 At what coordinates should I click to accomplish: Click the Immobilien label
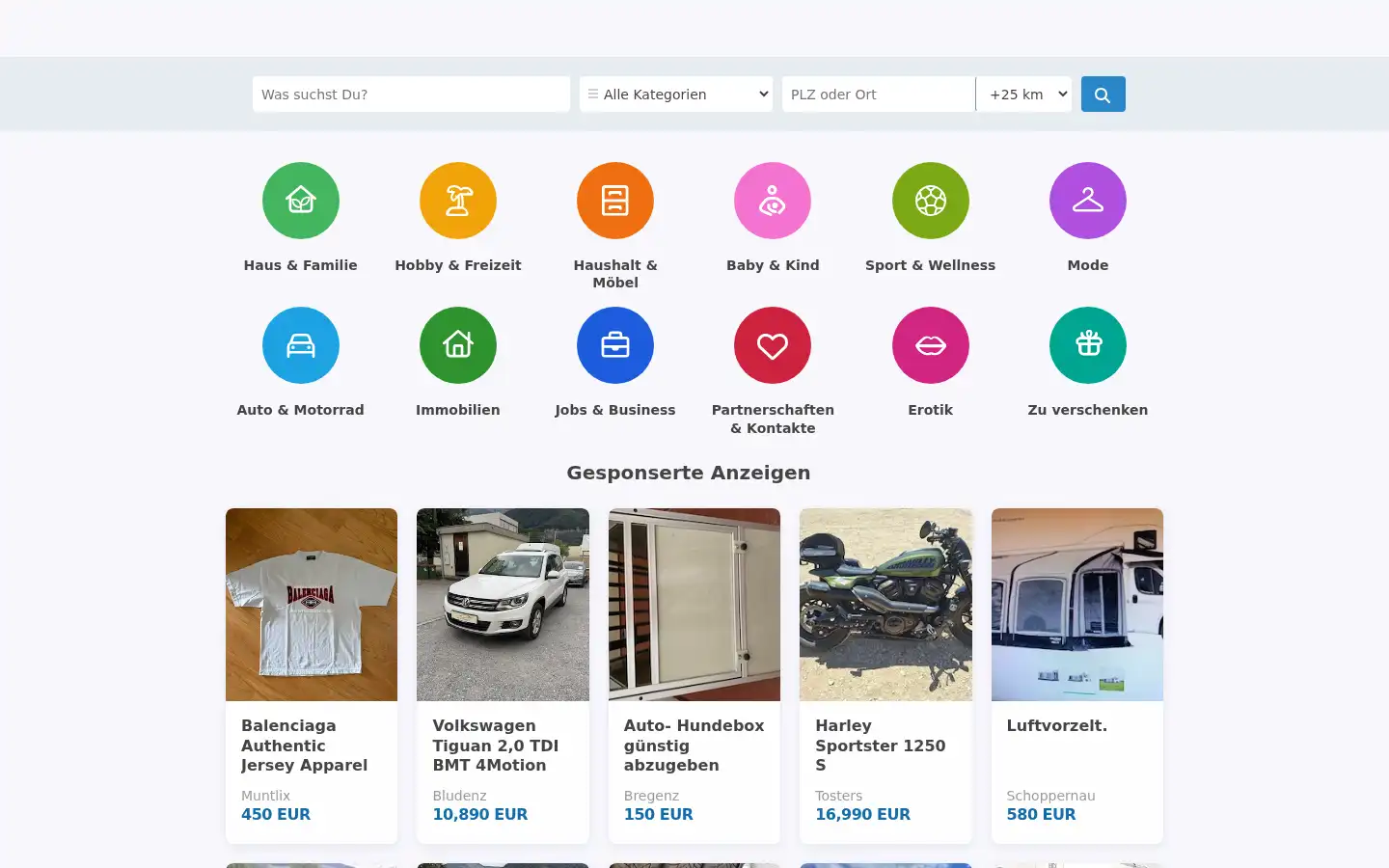click(x=458, y=410)
